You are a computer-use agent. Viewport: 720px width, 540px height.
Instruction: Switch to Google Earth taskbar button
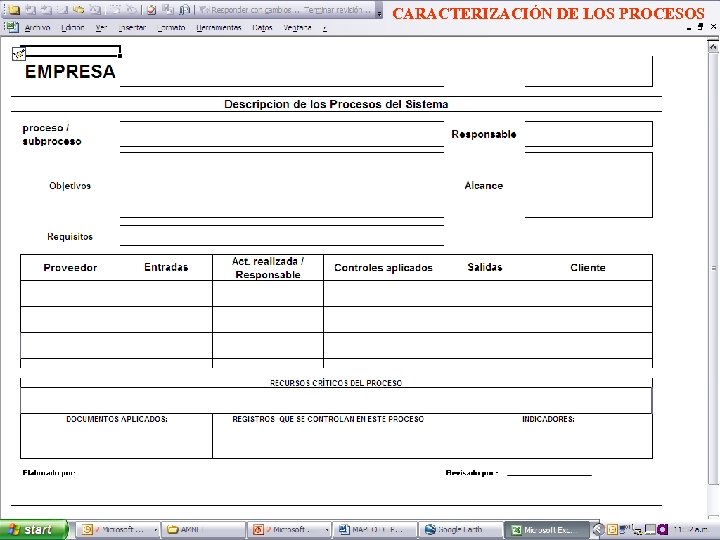click(460, 530)
